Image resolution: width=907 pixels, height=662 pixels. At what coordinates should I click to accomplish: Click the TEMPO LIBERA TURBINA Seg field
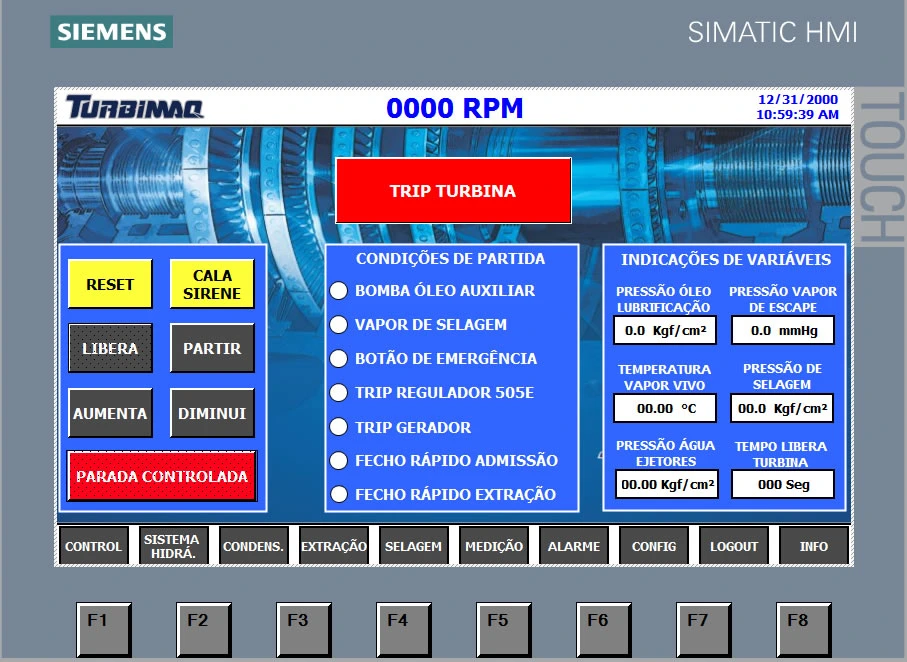[783, 484]
